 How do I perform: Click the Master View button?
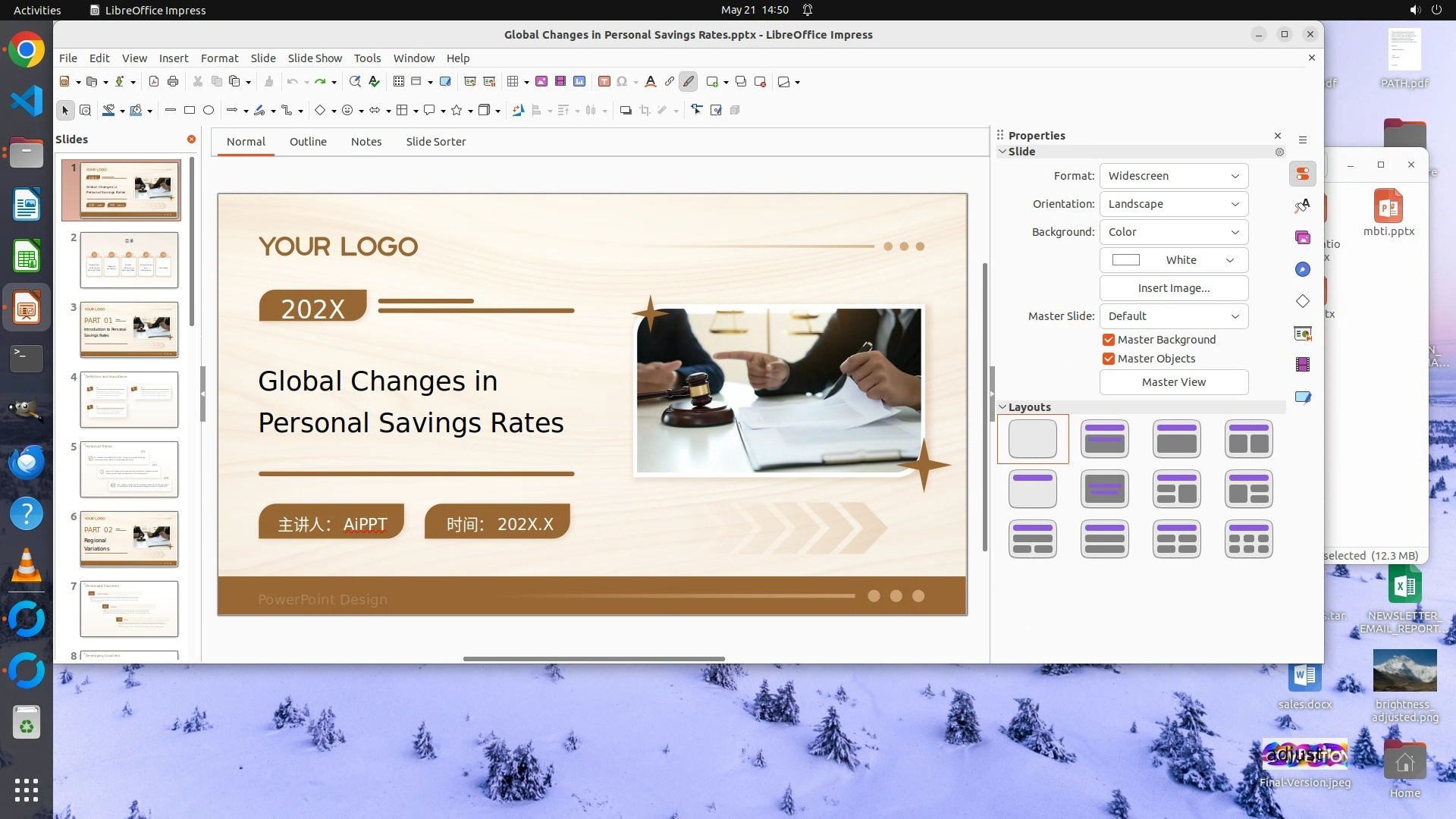click(x=1173, y=382)
